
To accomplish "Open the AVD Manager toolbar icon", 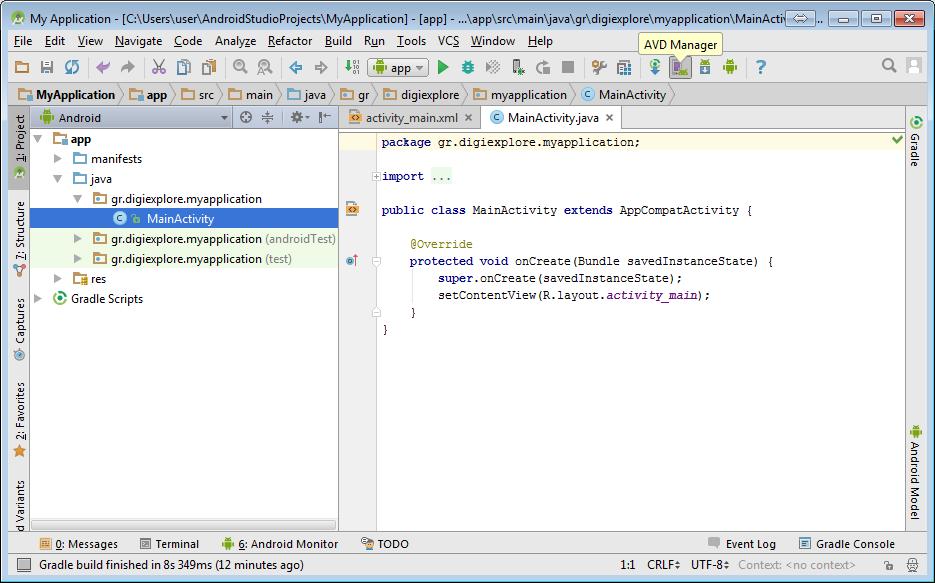I will pyautogui.click(x=680, y=67).
